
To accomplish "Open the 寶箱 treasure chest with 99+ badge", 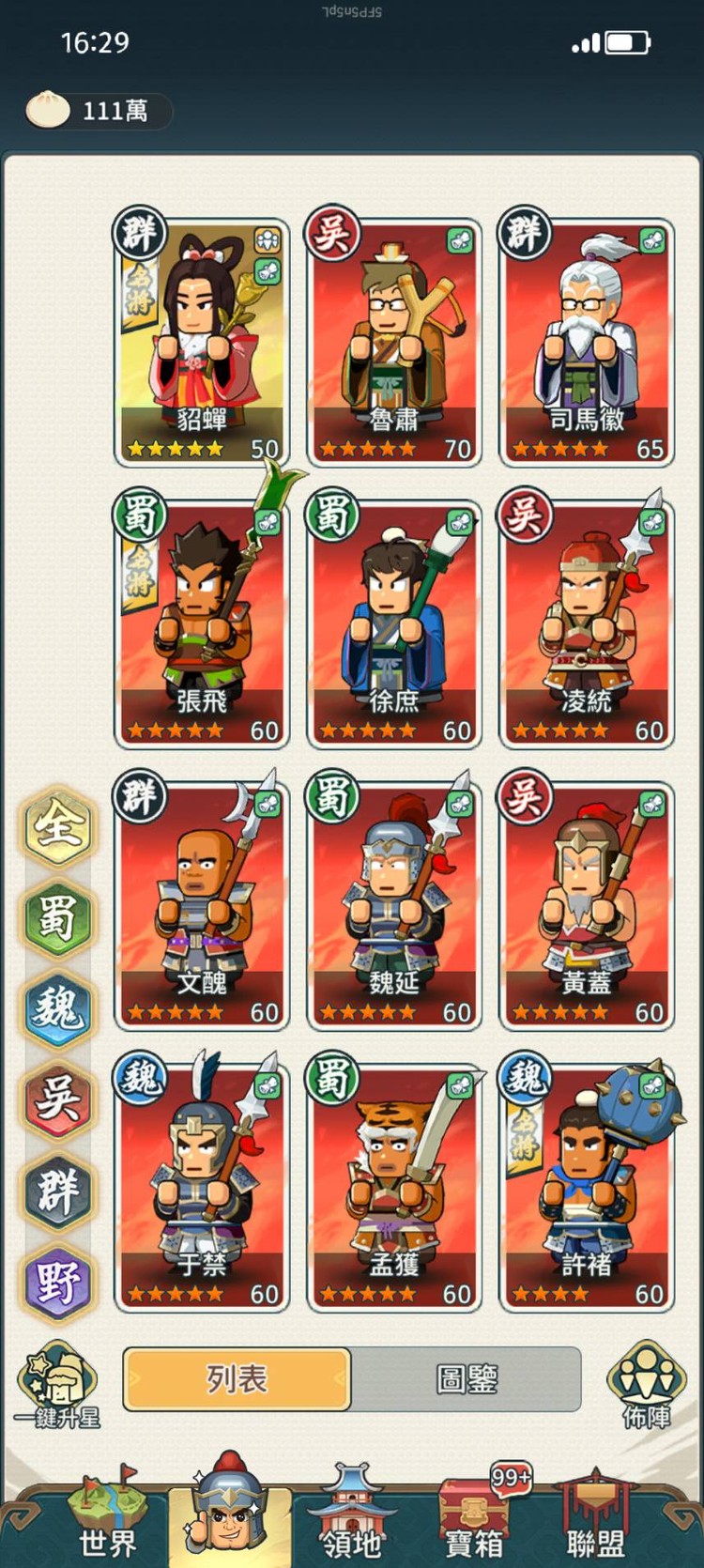I will (x=475, y=1514).
